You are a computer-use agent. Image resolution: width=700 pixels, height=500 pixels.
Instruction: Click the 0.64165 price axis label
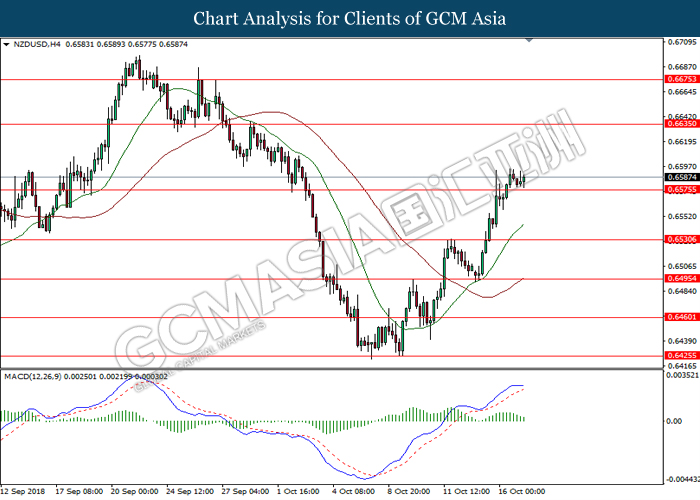point(682,366)
